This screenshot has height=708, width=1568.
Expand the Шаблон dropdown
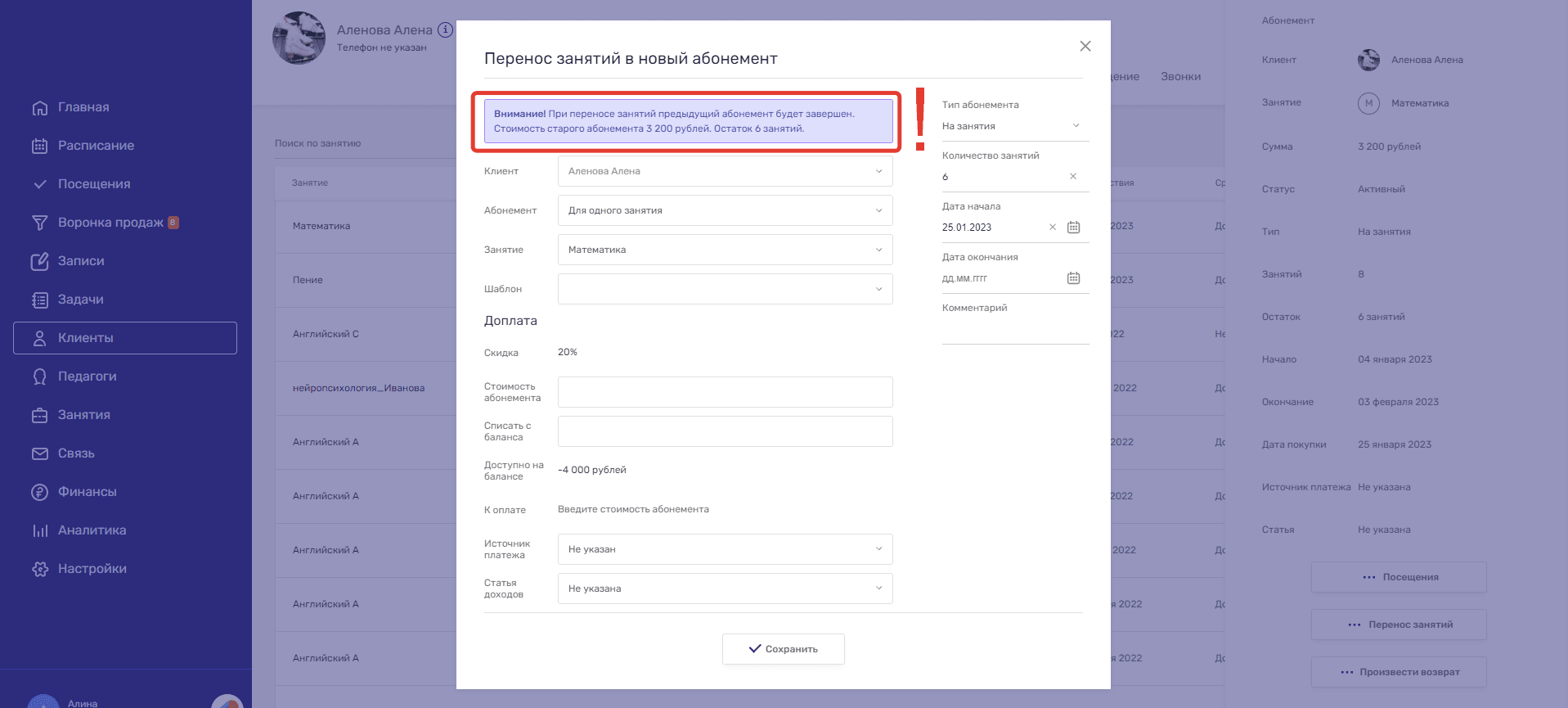coord(725,289)
